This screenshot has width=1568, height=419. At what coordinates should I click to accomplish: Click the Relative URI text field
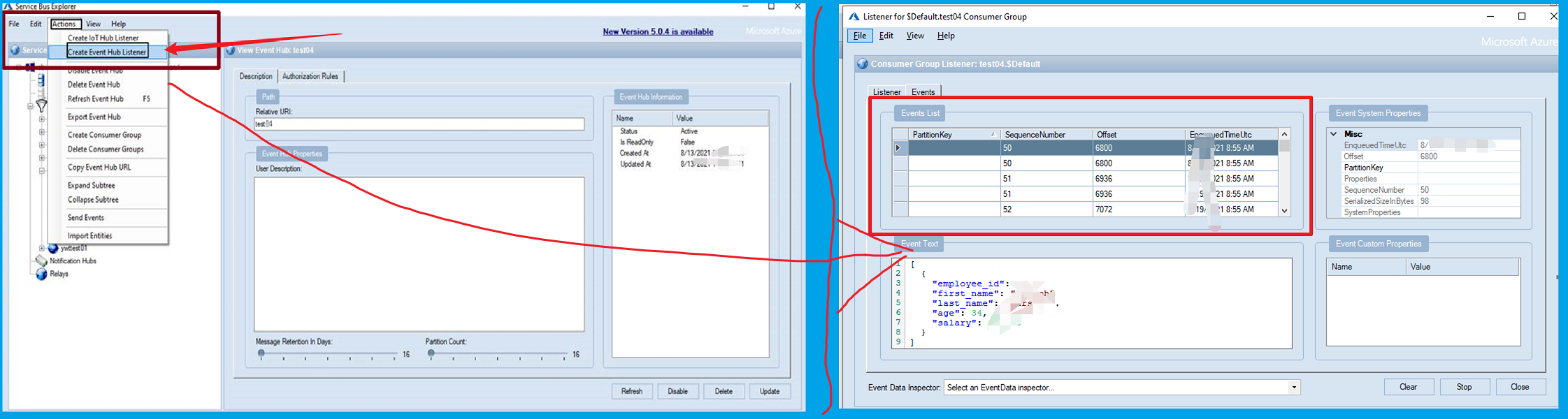(x=419, y=124)
